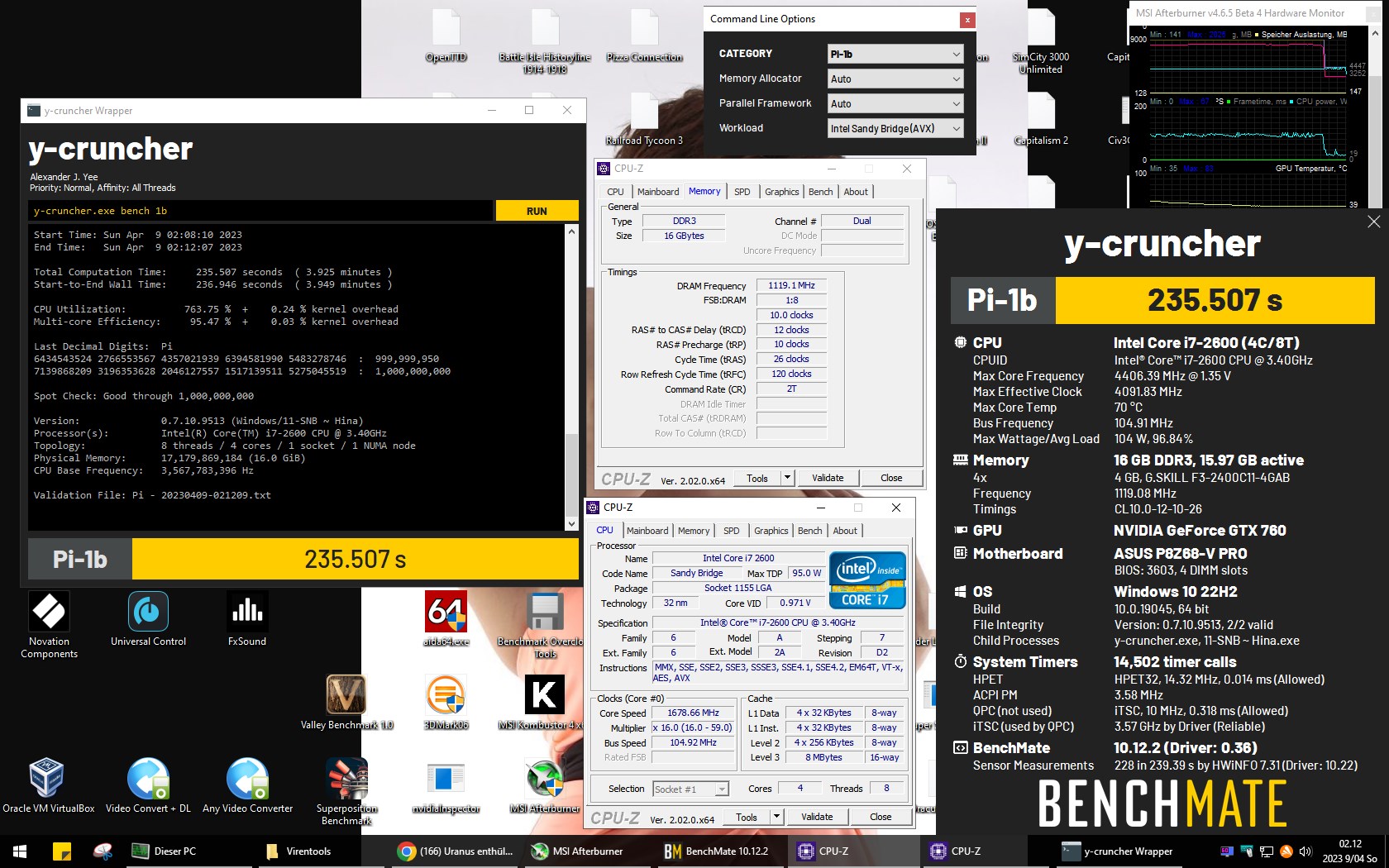Open Video Convert + DL shortcut
Viewport: 1389px width, 868px height.
(x=148, y=785)
